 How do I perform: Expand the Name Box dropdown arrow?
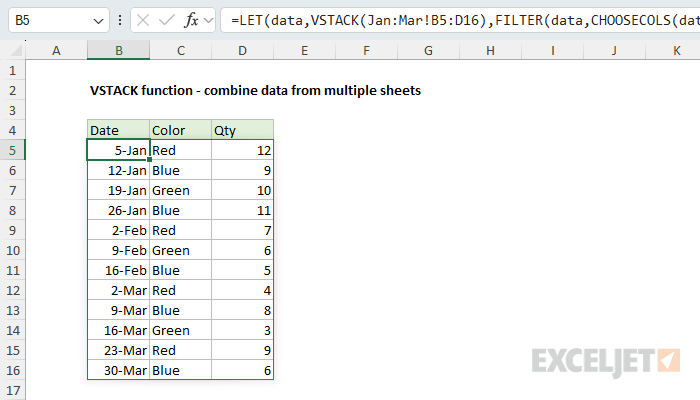[98, 21]
